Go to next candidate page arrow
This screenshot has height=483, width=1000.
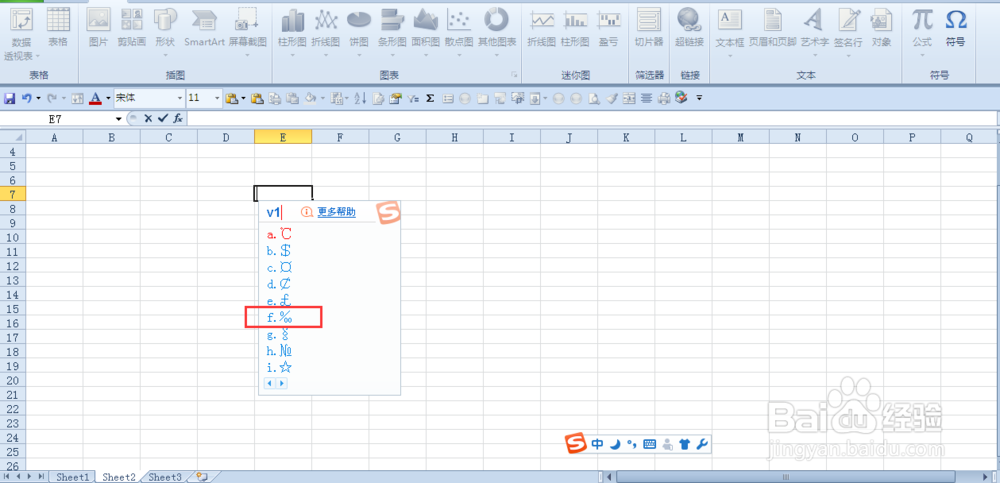pos(281,383)
